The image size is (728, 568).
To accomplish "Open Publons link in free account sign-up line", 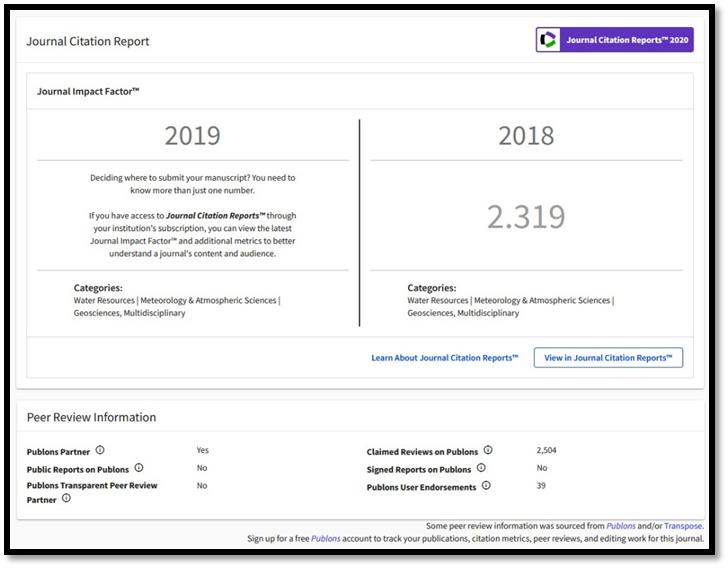I will pos(325,539).
